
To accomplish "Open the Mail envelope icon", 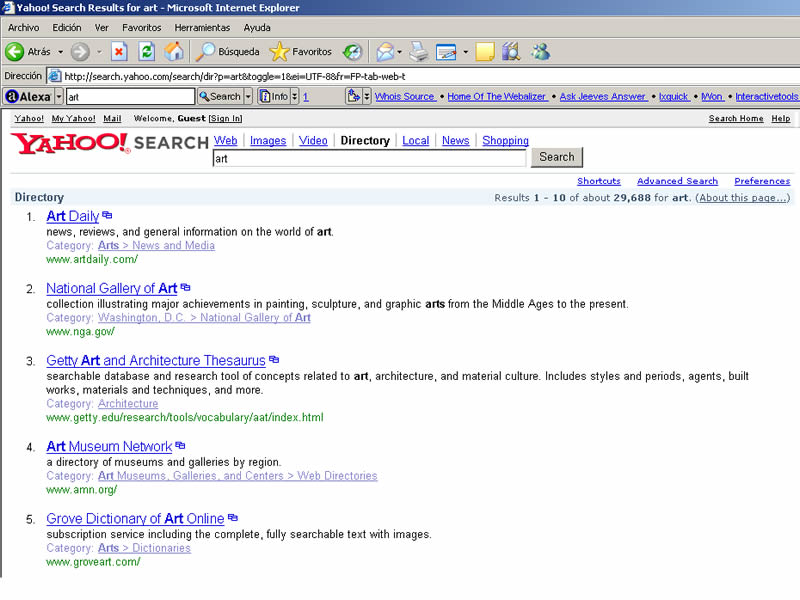I will (385, 52).
